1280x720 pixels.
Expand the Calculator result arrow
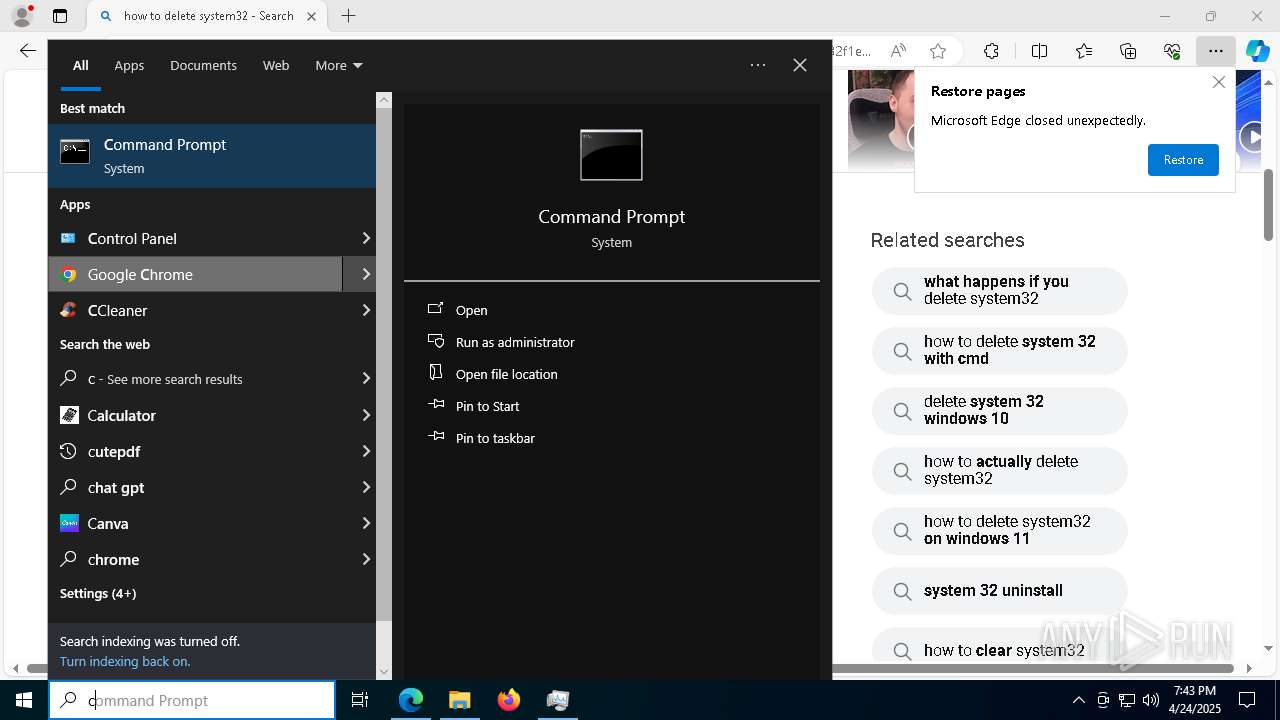(366, 415)
